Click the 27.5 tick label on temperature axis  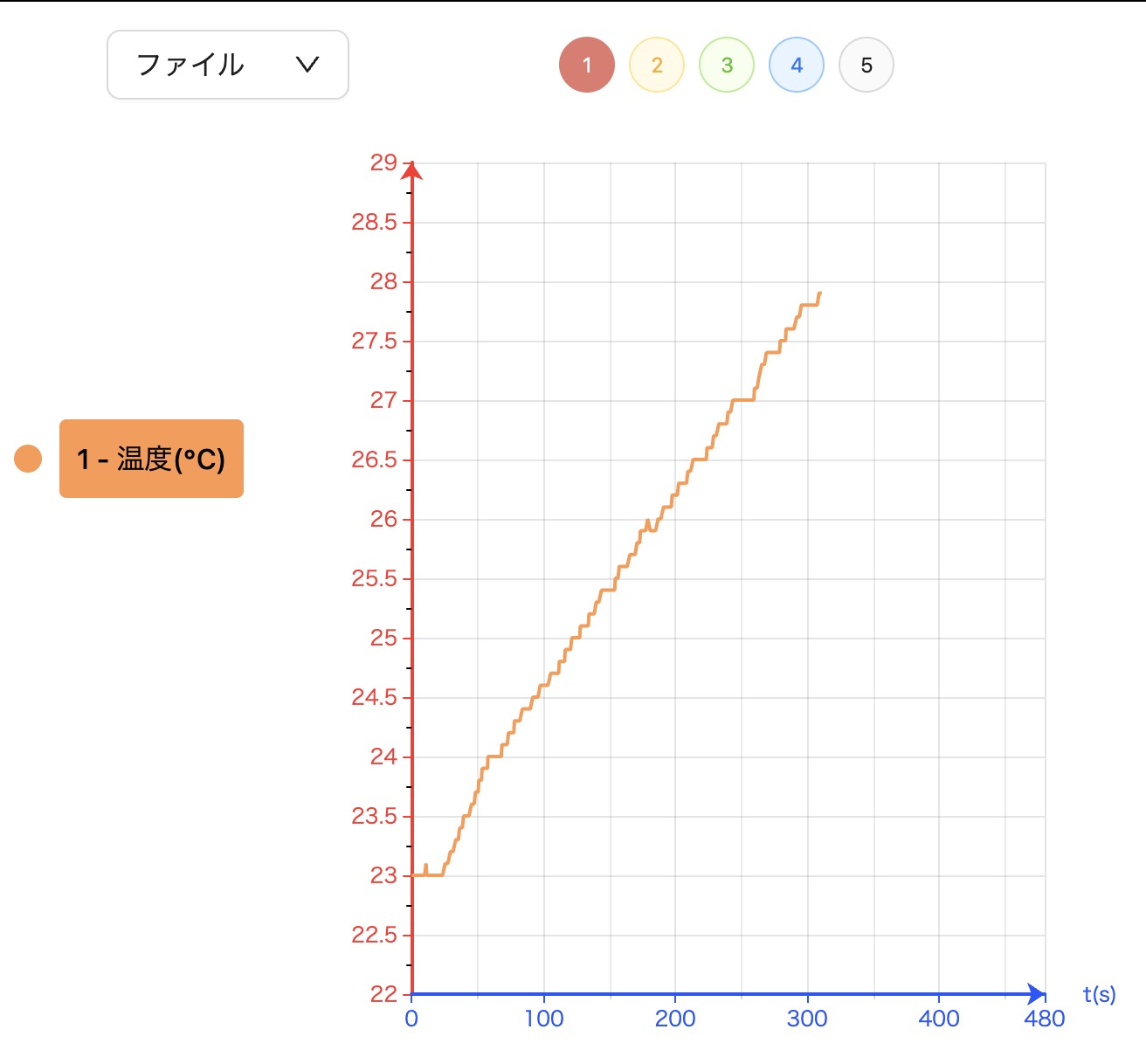point(374,341)
